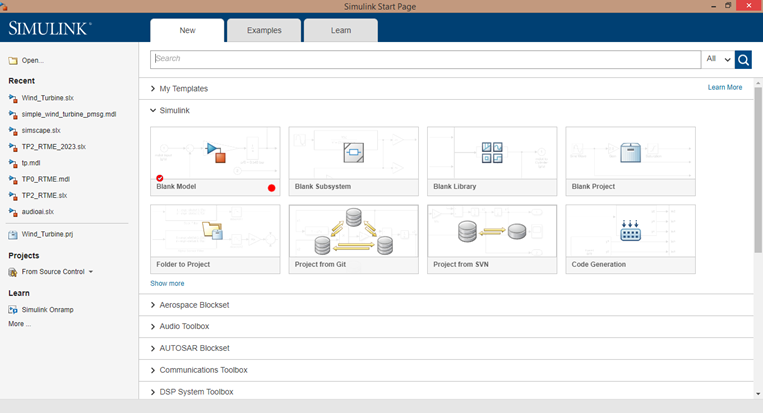Image resolution: width=763 pixels, height=413 pixels.
Task: Open recent file Wind_Turbine.slx
Action: (x=47, y=98)
